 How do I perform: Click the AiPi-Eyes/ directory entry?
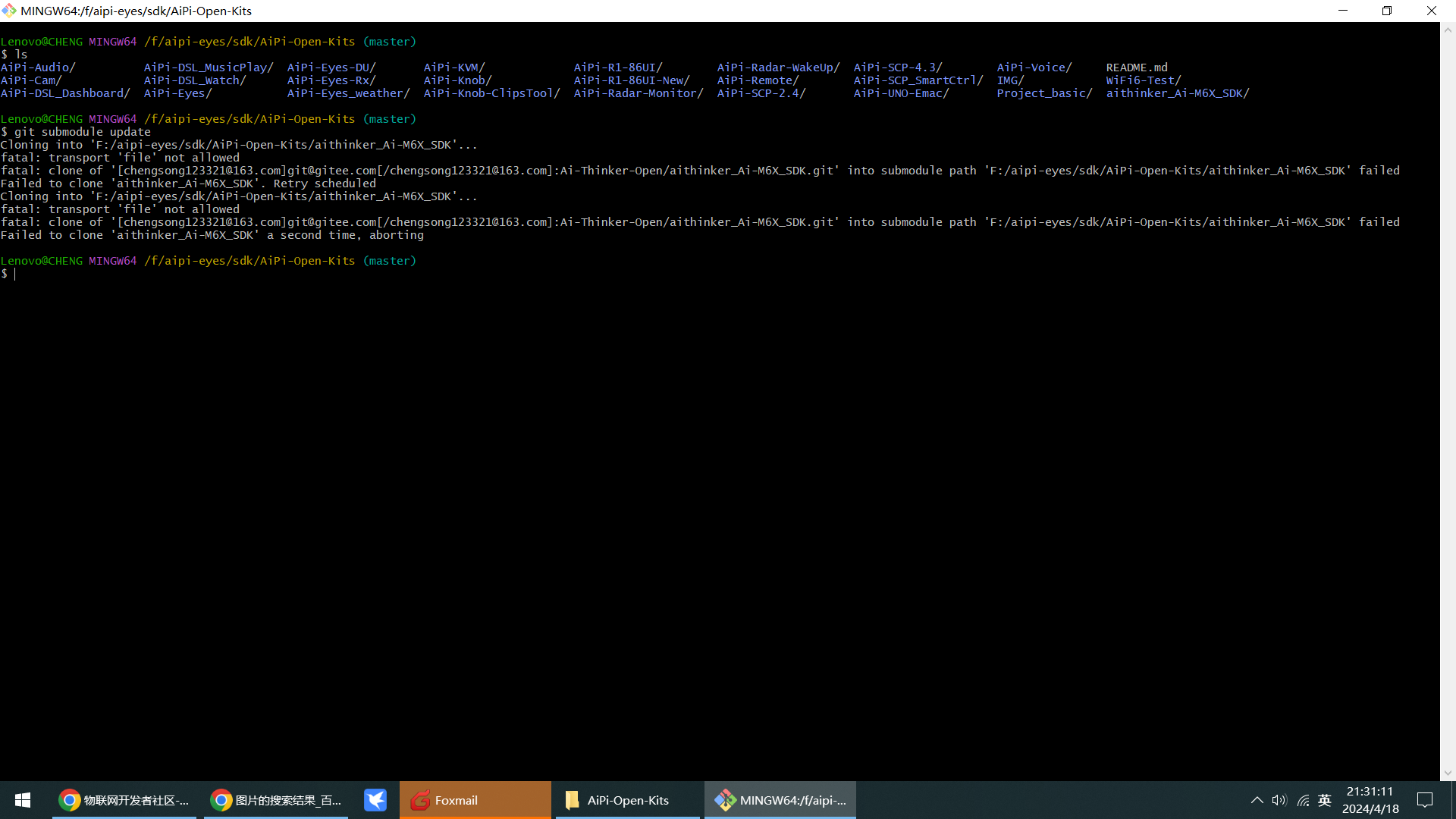[x=177, y=93]
